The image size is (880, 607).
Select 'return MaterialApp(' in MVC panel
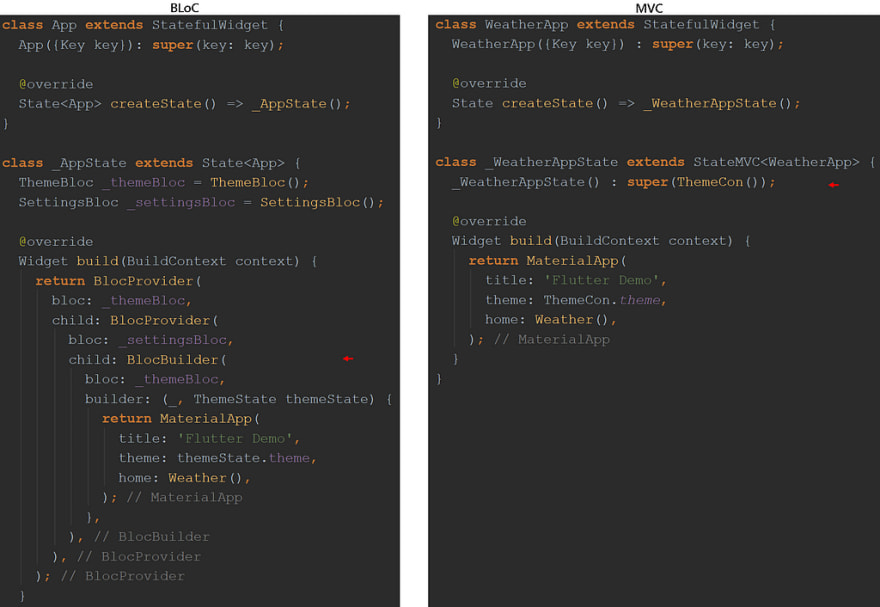548,261
